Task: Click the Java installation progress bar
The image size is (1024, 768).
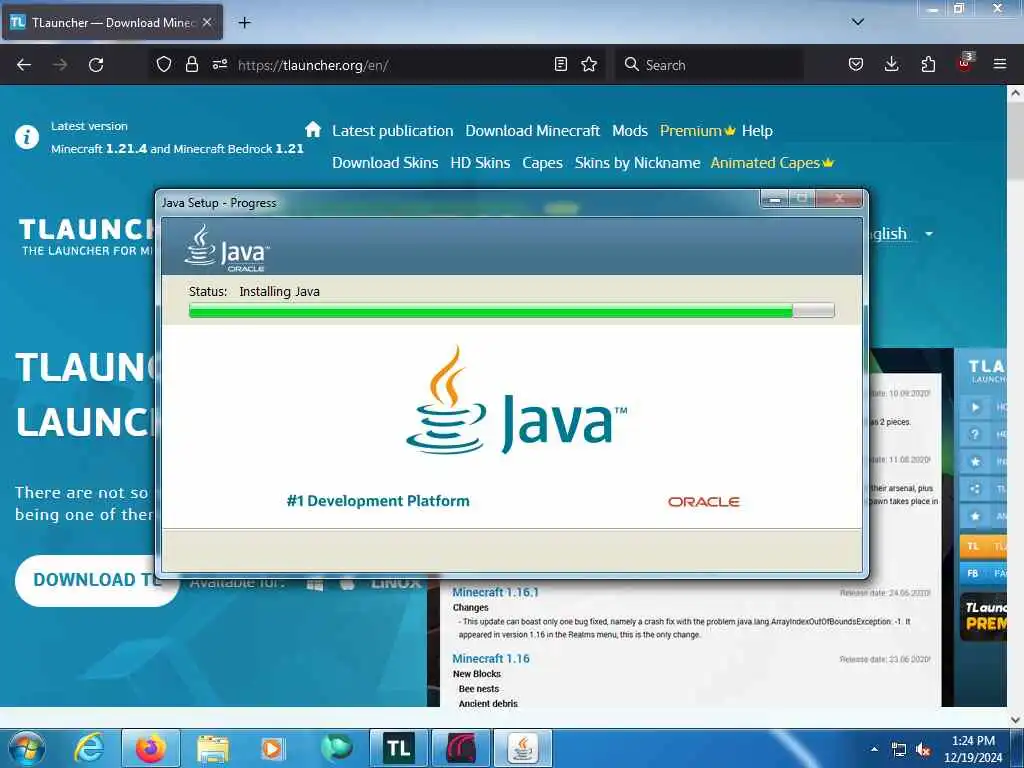Action: pos(511,311)
